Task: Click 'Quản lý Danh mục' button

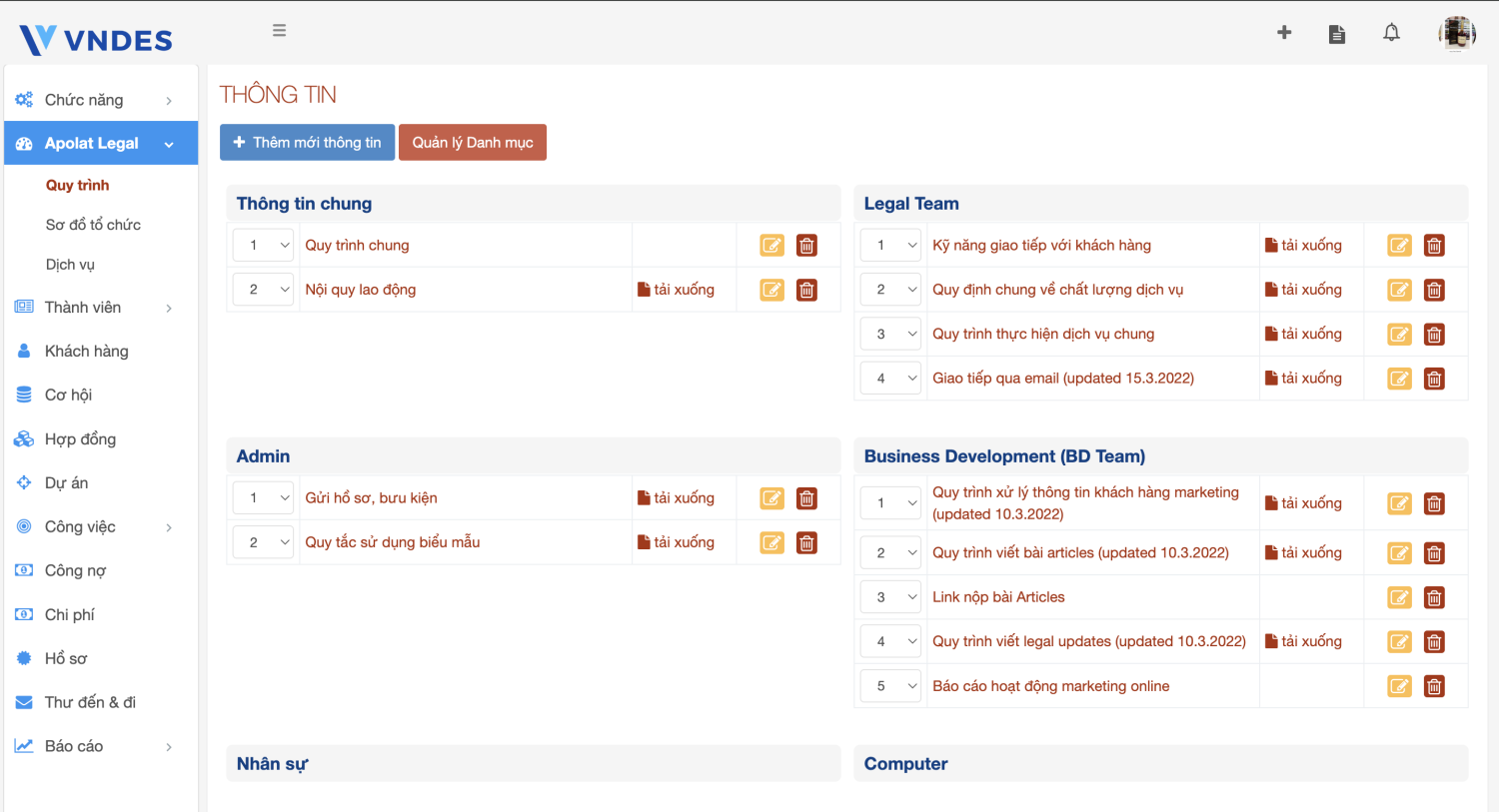Action: 473,143
